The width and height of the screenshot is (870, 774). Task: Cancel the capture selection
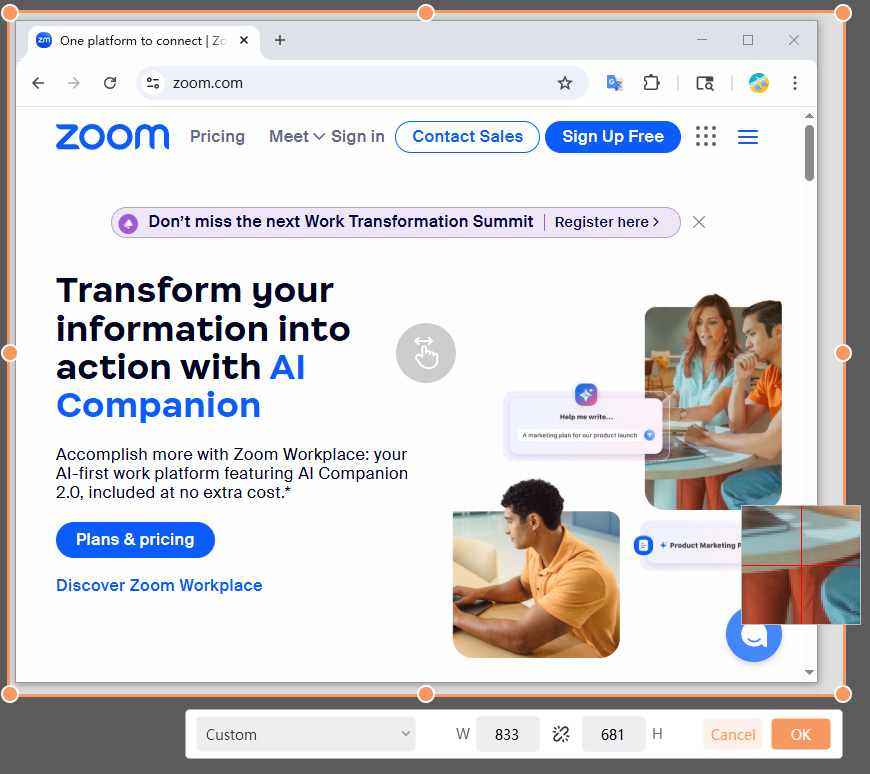point(732,734)
